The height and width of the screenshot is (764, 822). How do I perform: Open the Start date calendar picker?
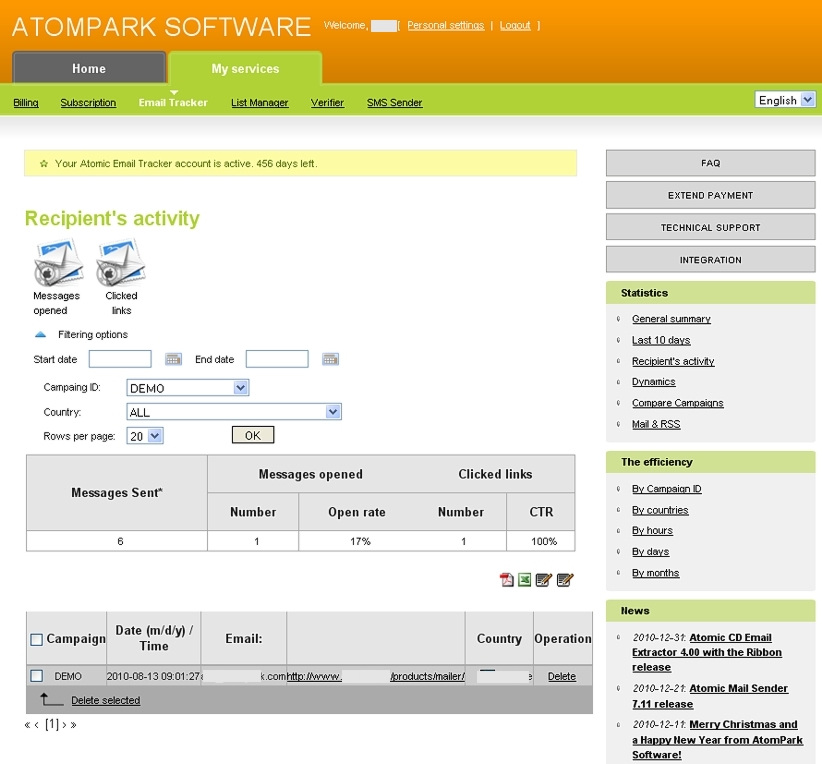pyautogui.click(x=174, y=359)
